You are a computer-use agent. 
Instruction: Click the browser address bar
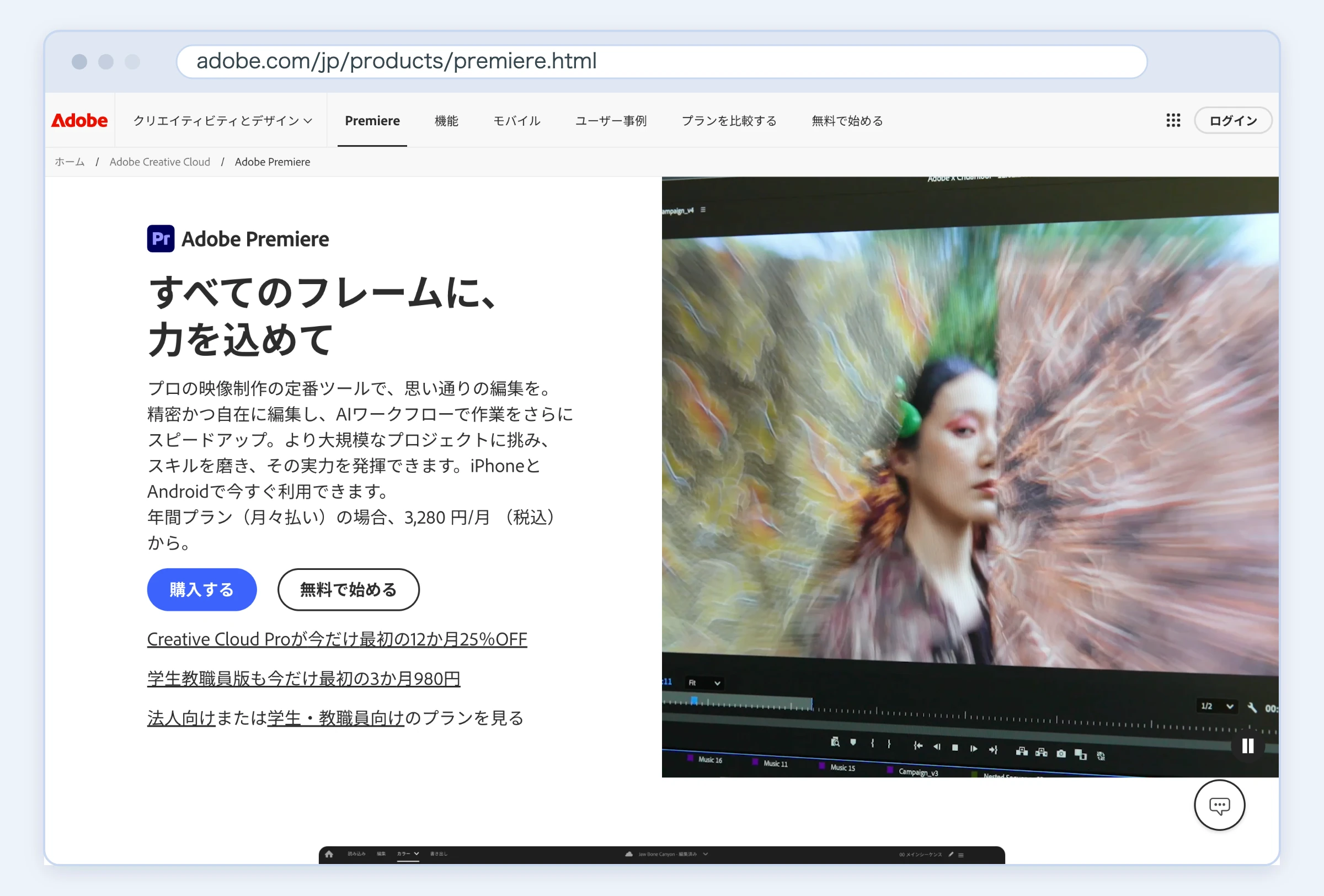(661, 61)
